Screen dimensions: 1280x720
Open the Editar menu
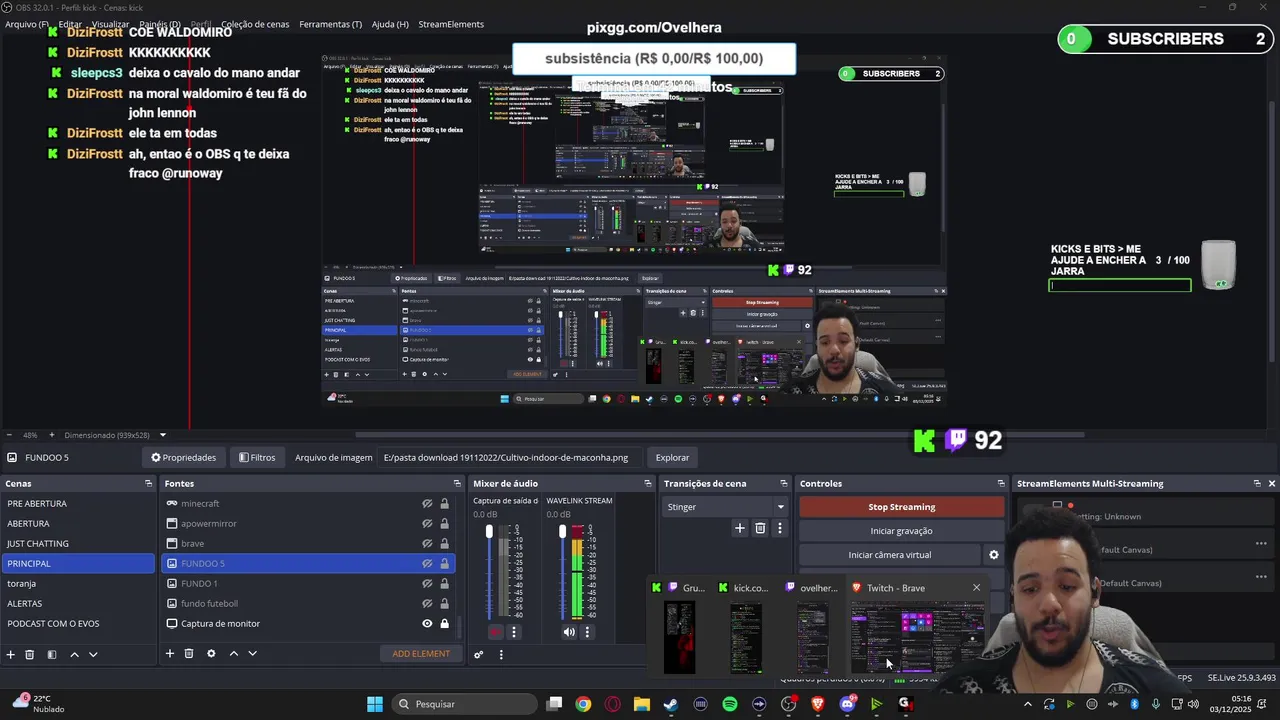(70, 24)
